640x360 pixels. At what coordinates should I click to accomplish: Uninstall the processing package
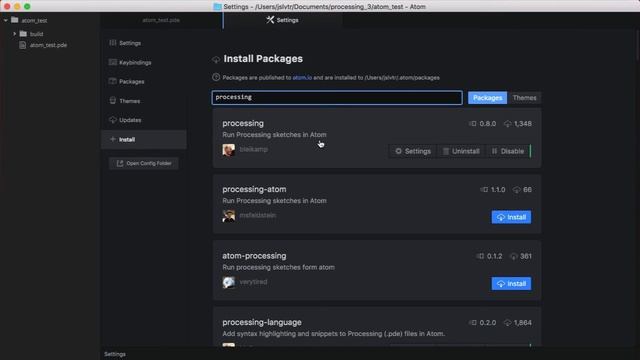click(461, 151)
